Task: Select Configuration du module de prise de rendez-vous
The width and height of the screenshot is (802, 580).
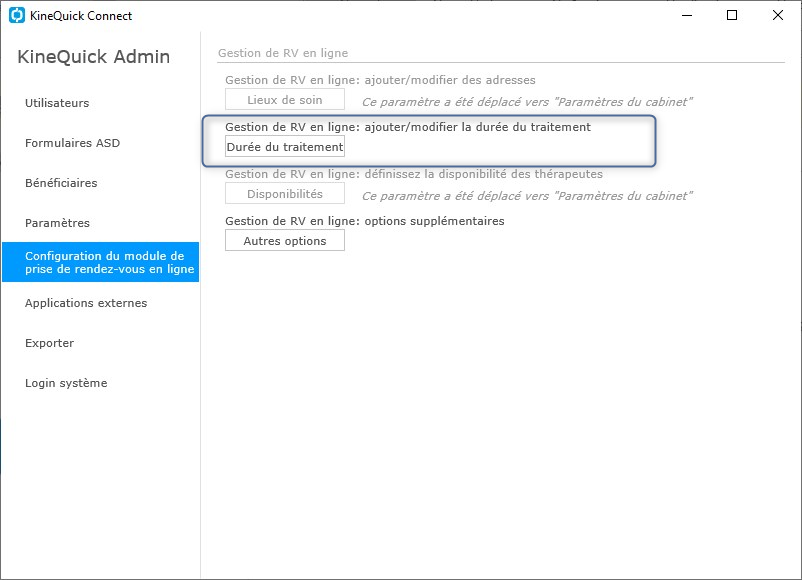Action: point(100,262)
